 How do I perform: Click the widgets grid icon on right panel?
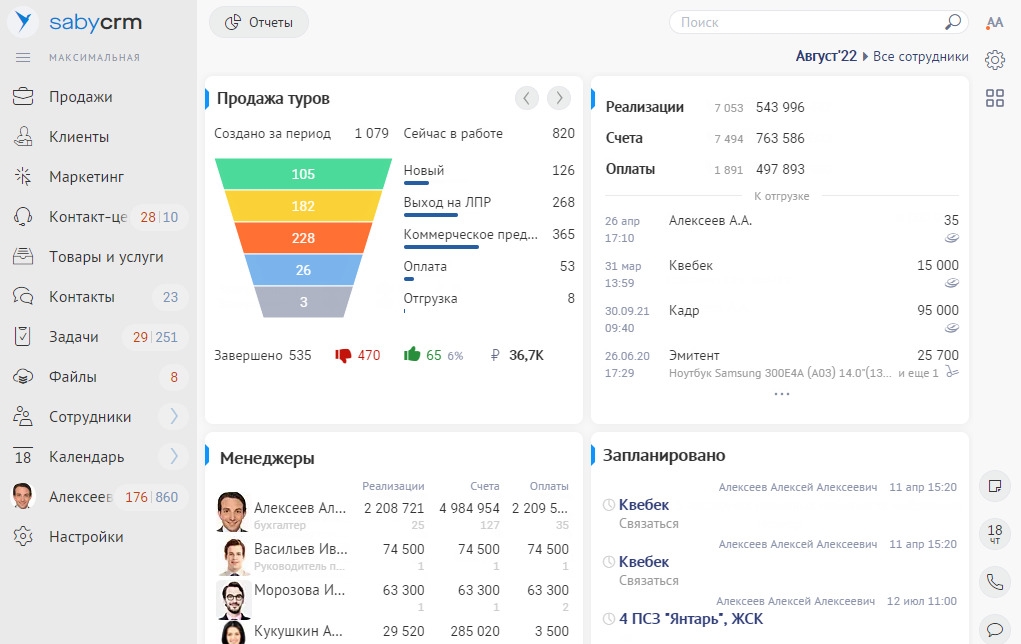click(x=994, y=98)
